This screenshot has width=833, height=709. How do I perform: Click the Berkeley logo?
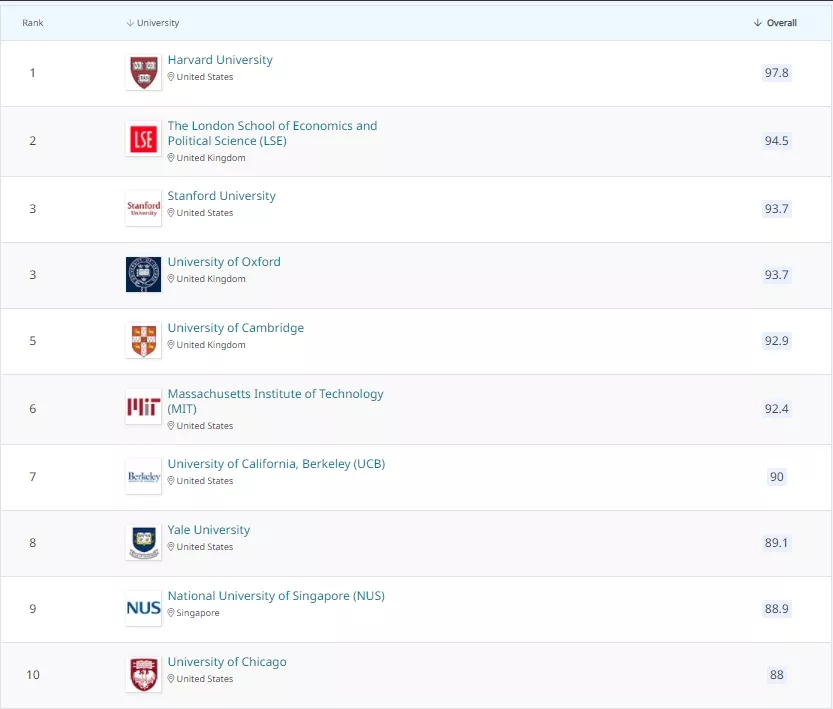coord(143,477)
